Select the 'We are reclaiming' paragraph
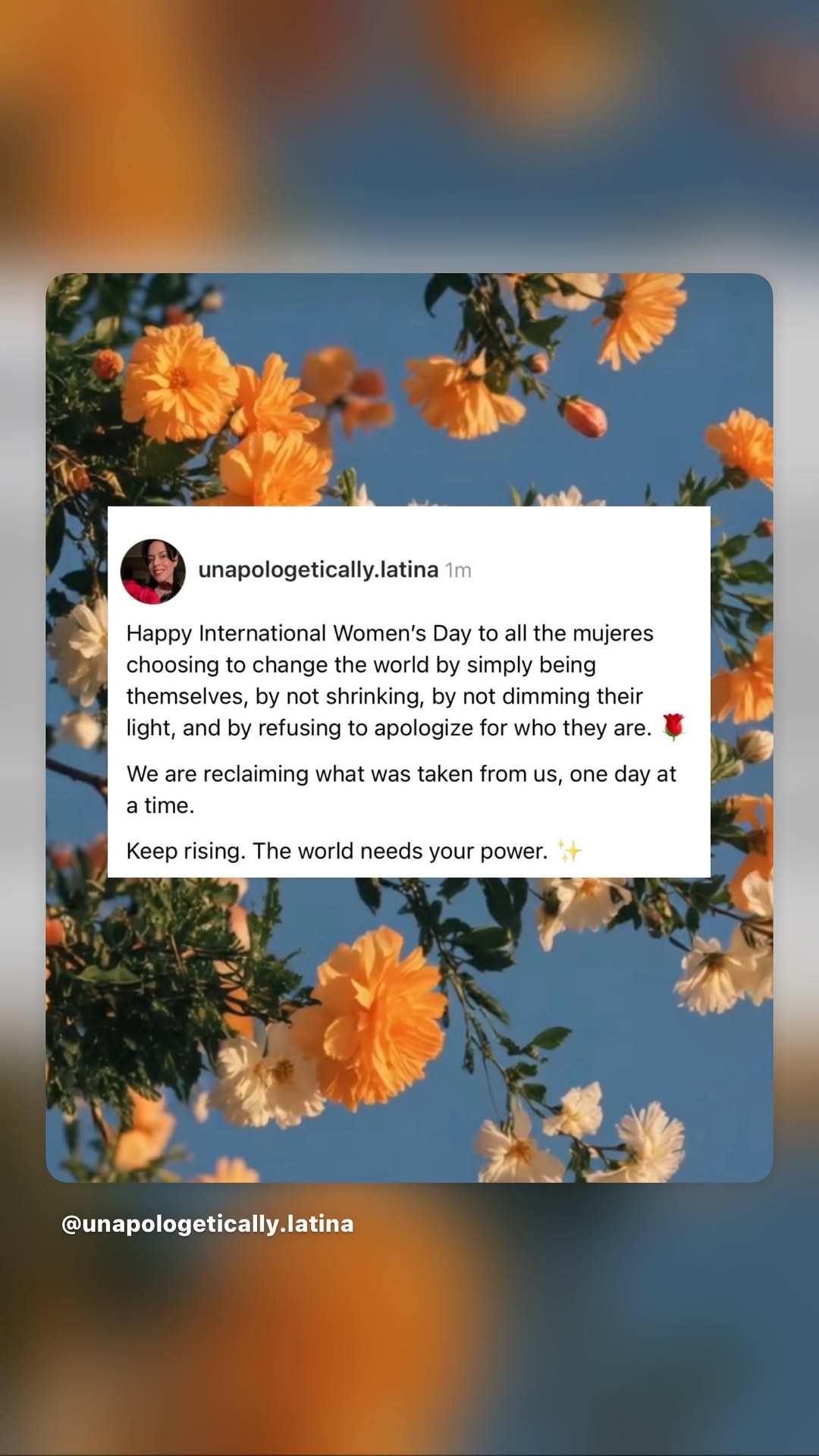 click(x=401, y=789)
